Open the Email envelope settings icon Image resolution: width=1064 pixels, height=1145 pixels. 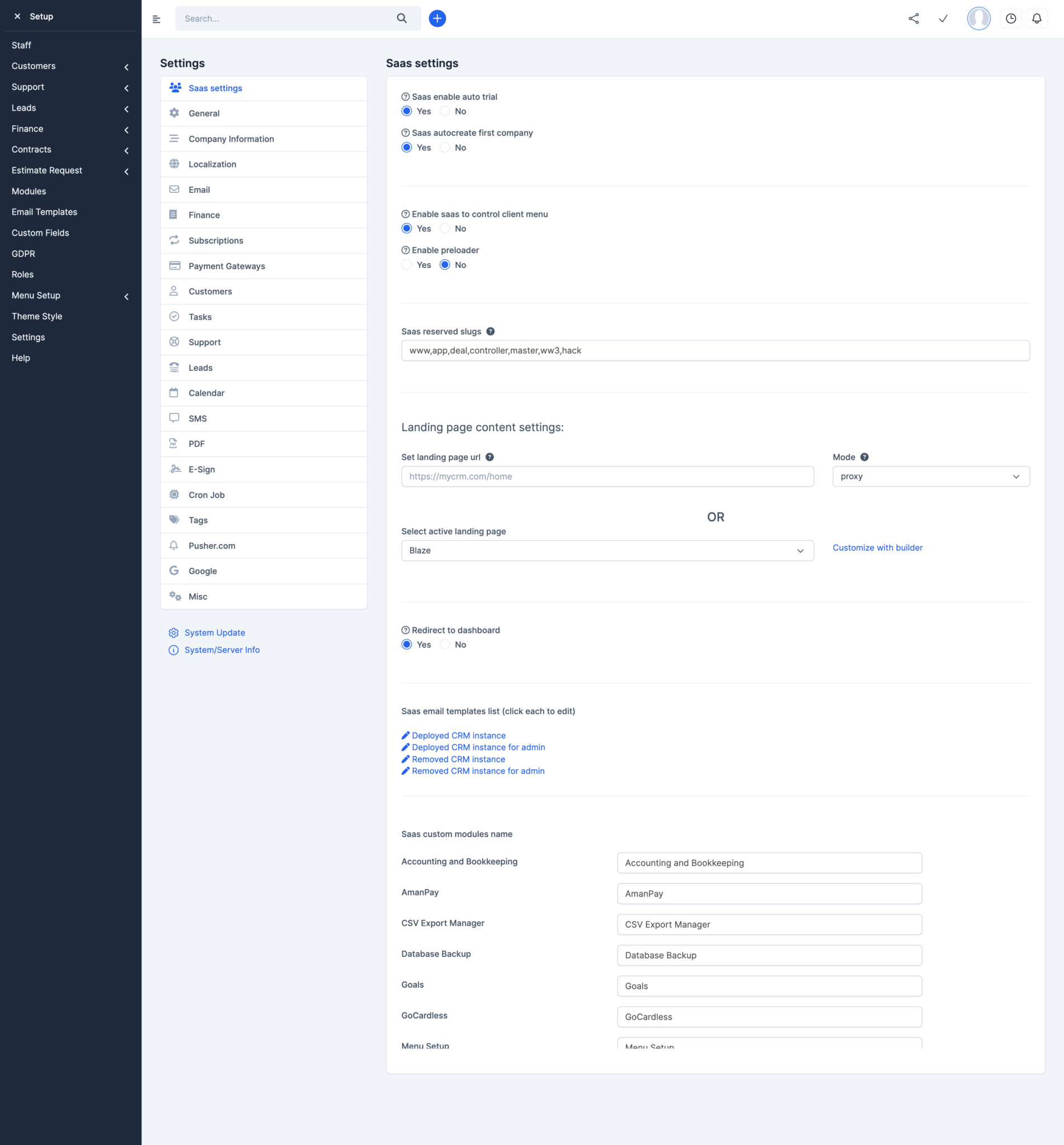174,189
